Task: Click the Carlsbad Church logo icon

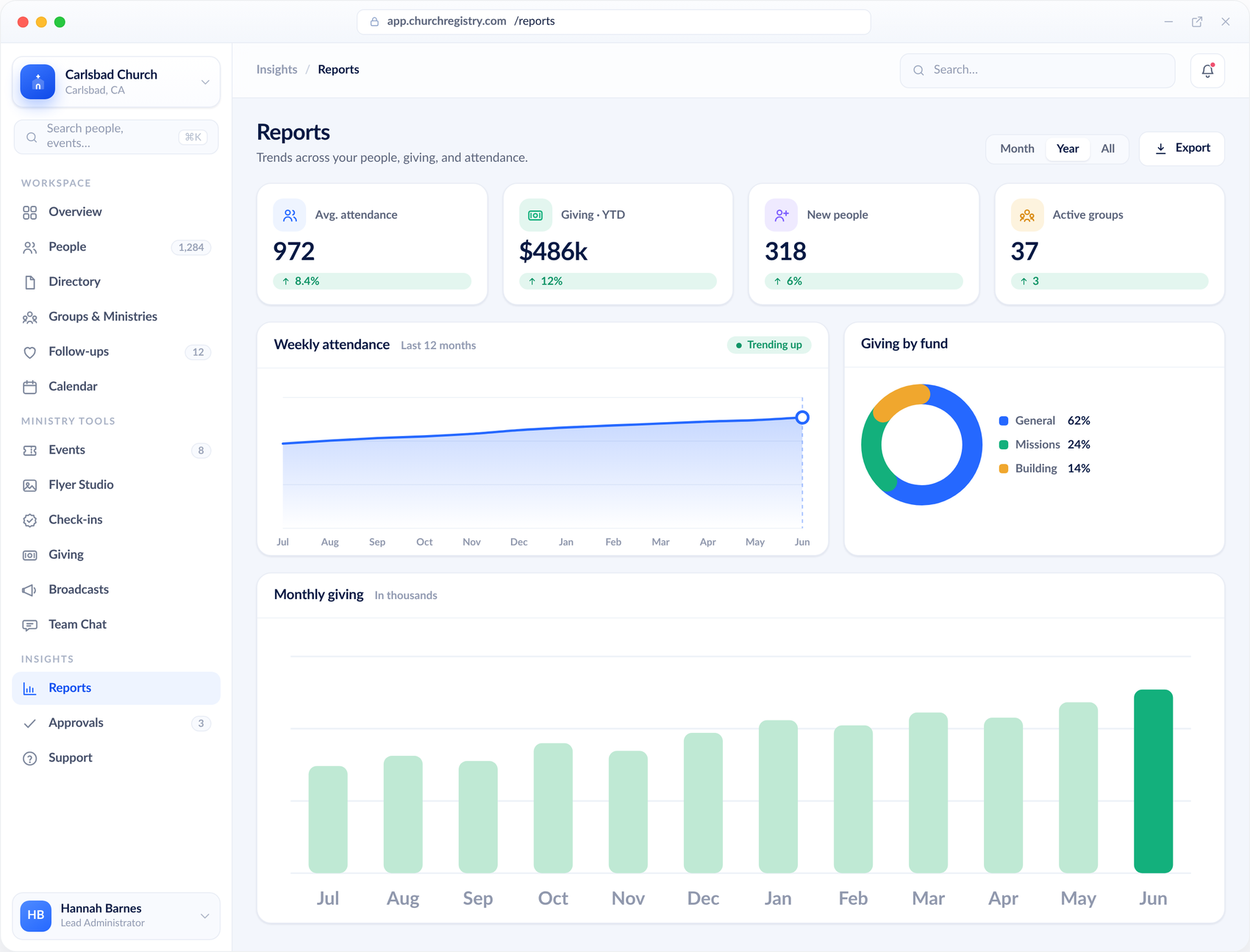Action: point(37,82)
